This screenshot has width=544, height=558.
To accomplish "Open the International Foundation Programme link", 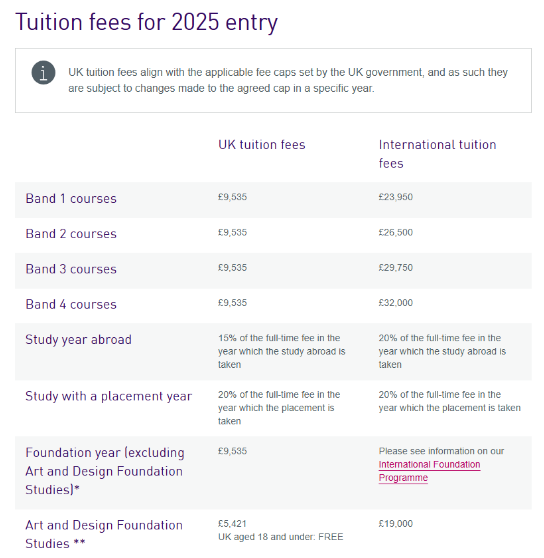I will click(429, 471).
